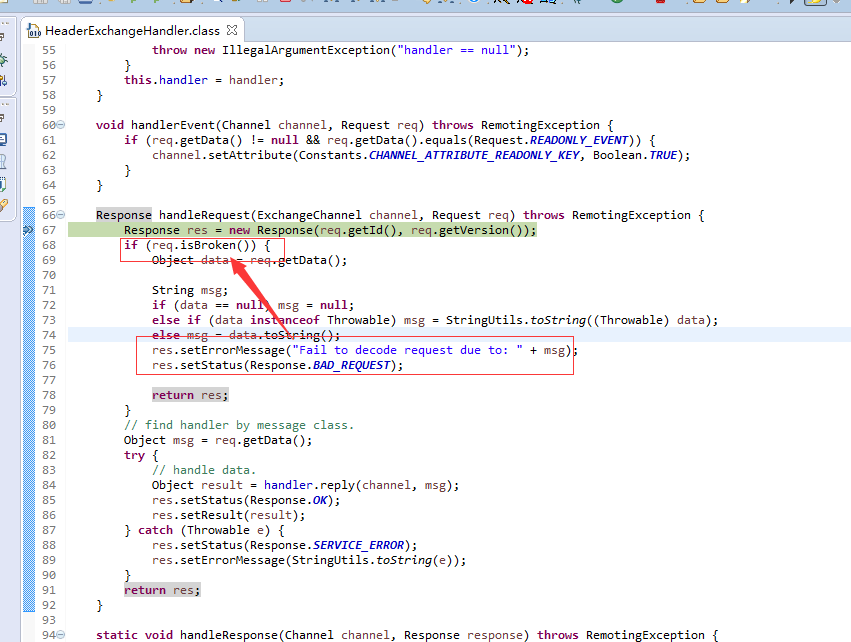
Task: Collapse the handleRequest method at line 66
Action: 63,214
